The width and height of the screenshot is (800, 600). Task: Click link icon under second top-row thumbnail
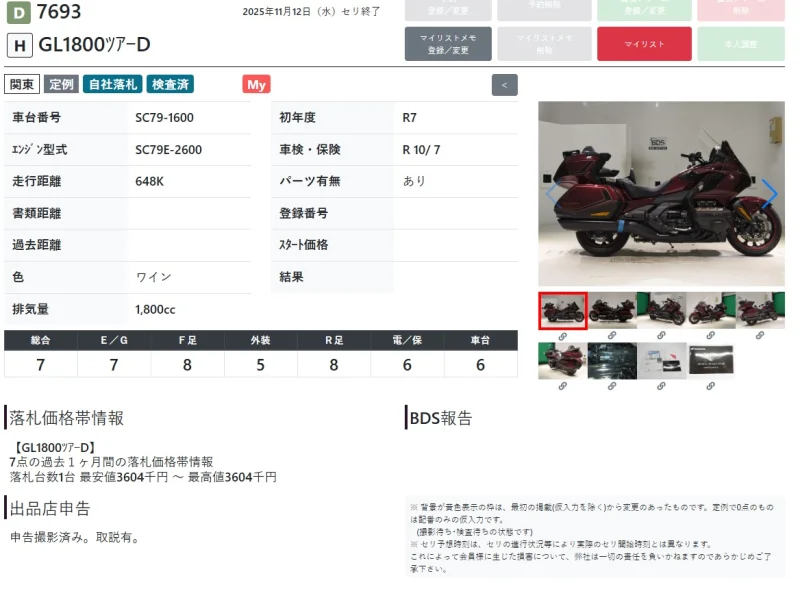pos(612,335)
